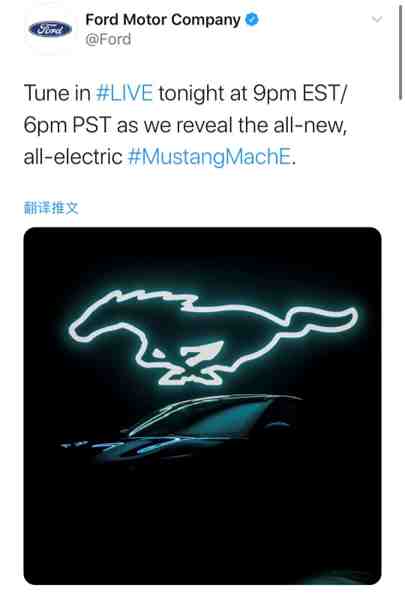Viewport: 405px width, 598px height.
Task: Click the vertical scrollbar thumb
Action: pos(400,51)
